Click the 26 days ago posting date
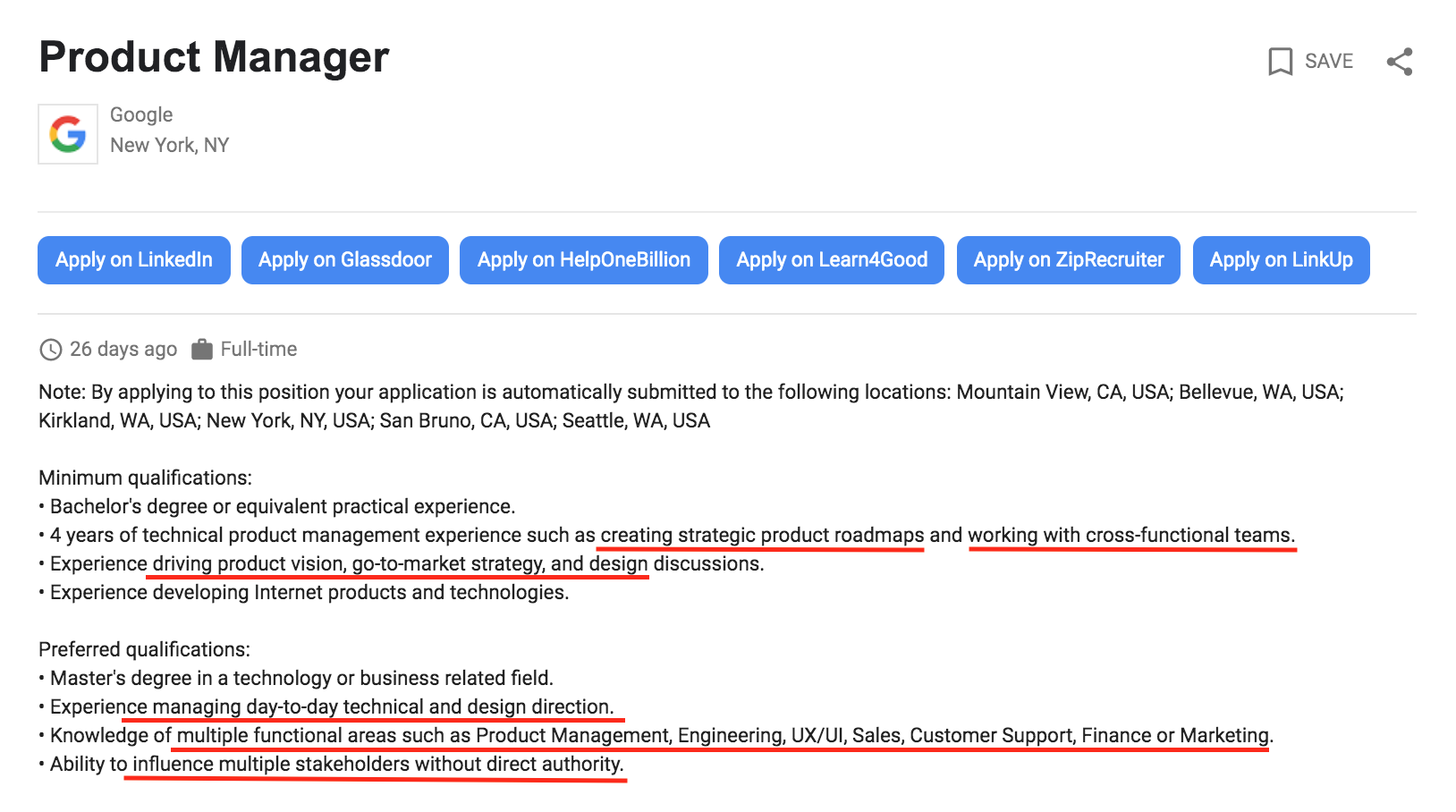The width and height of the screenshot is (1456, 812). (x=123, y=350)
